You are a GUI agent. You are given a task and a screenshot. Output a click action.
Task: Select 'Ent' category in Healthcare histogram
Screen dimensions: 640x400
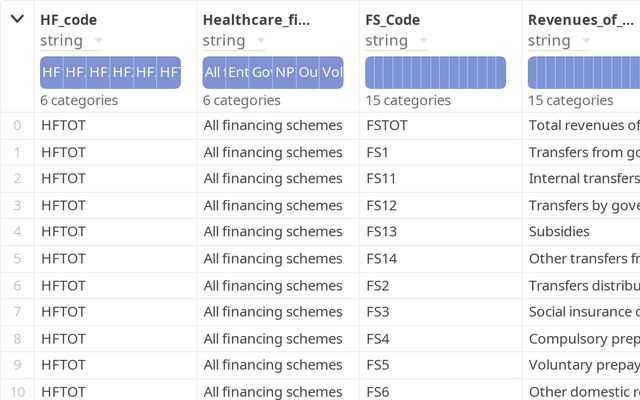(237, 72)
